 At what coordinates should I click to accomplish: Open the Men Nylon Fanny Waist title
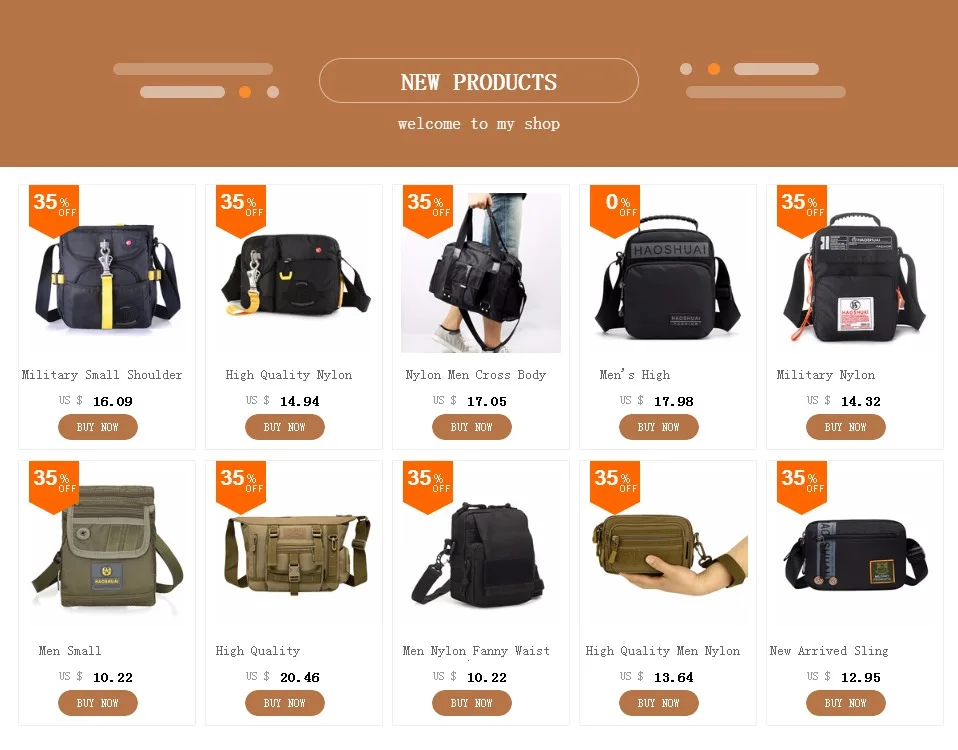tap(476, 651)
